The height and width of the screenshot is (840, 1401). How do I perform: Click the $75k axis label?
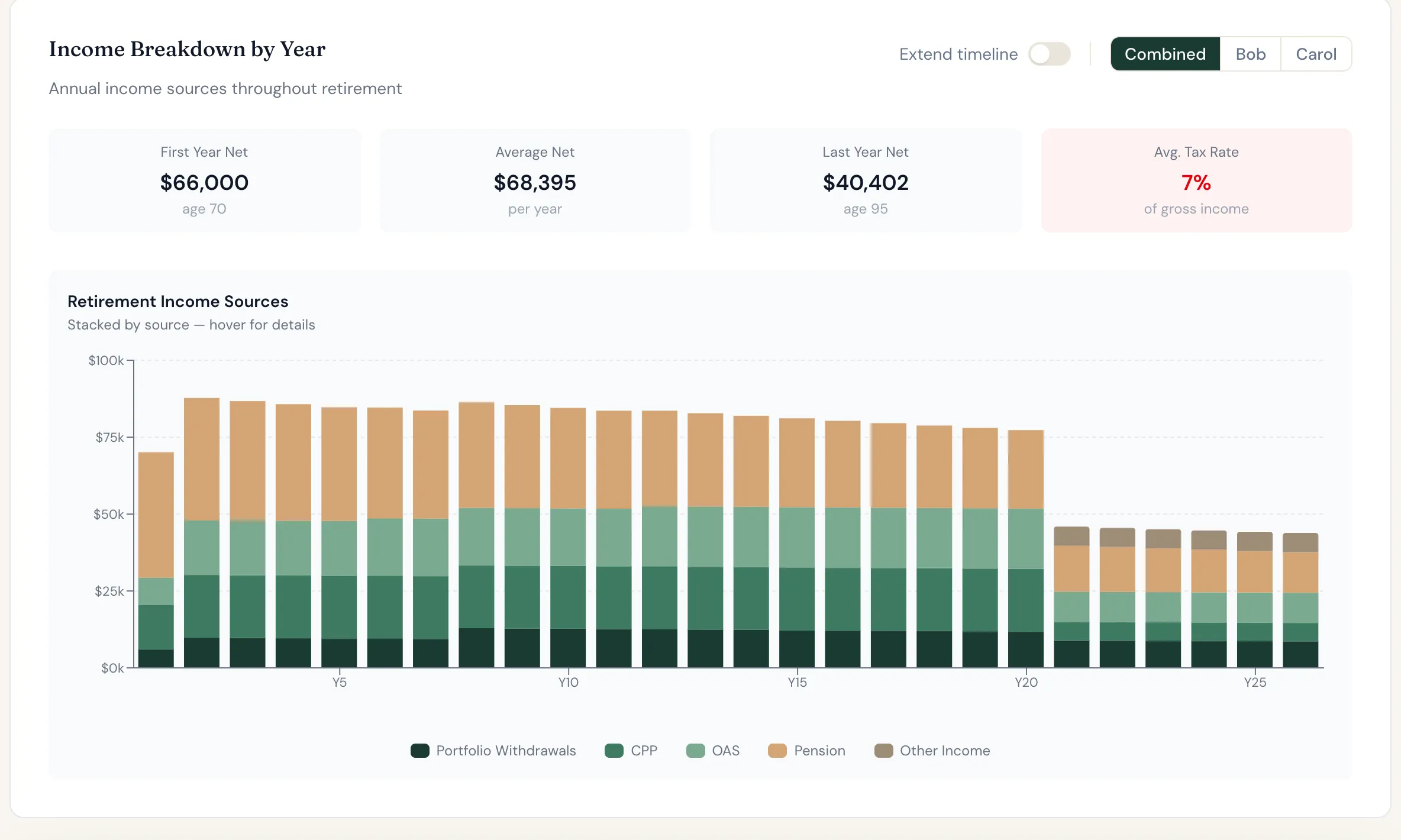(x=109, y=437)
